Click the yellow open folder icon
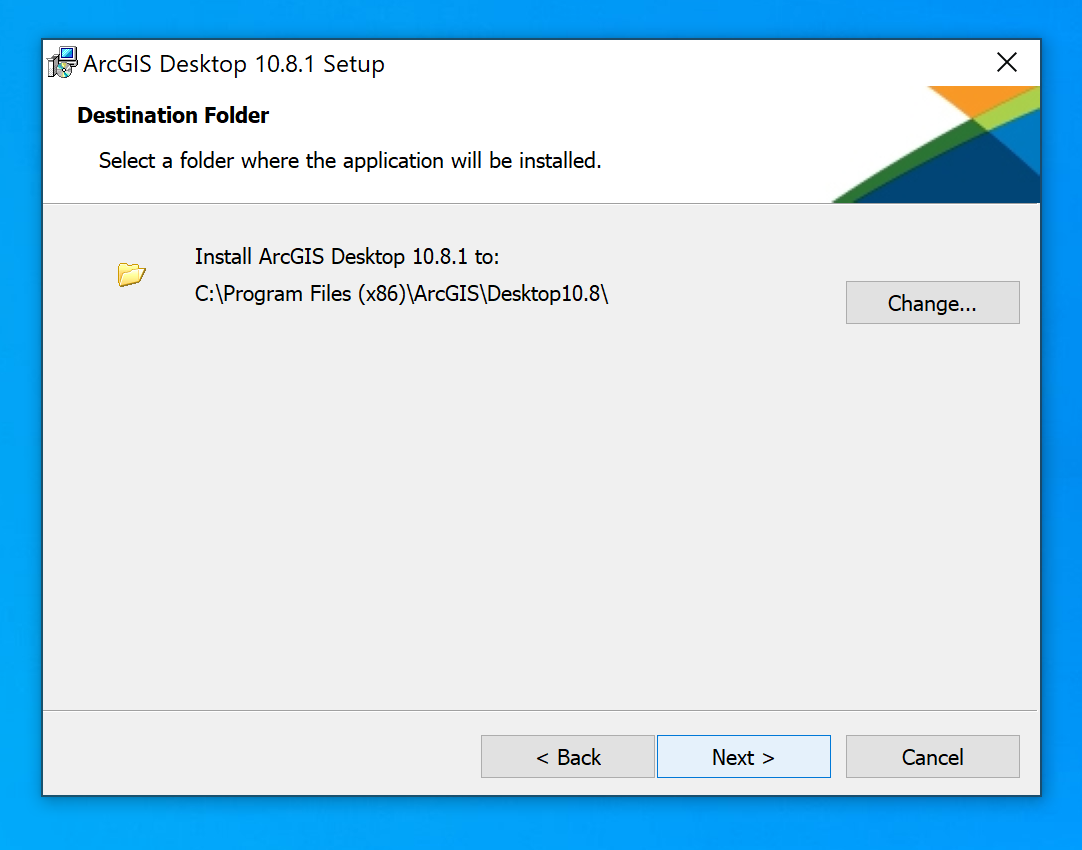Screen dimensions: 1082x850 [x=131, y=274]
